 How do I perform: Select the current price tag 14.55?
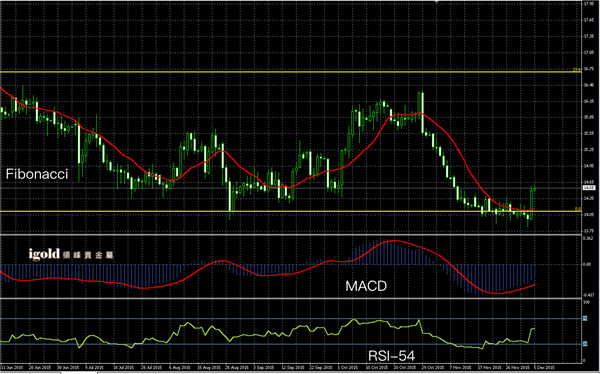(x=589, y=188)
